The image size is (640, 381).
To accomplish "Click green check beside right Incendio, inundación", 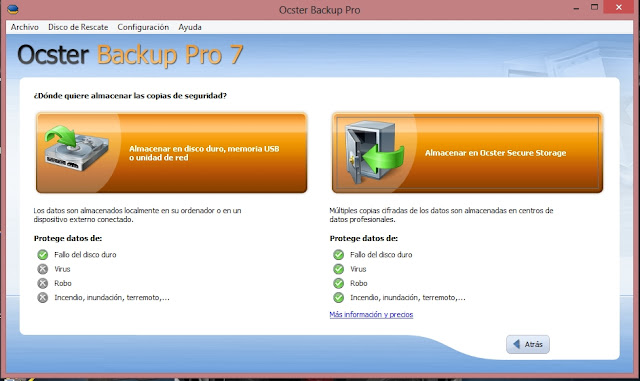I will coord(338,298).
